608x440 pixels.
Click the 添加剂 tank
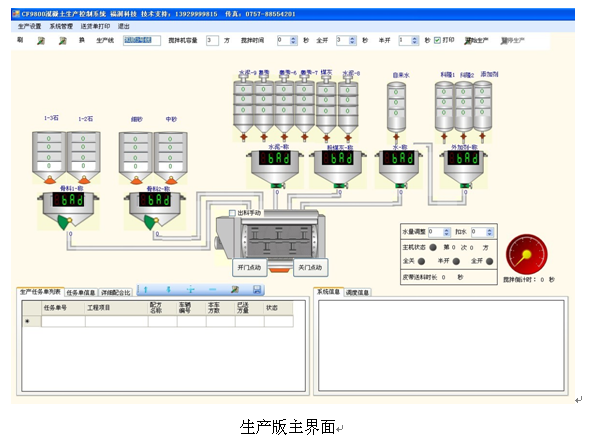click(482, 109)
